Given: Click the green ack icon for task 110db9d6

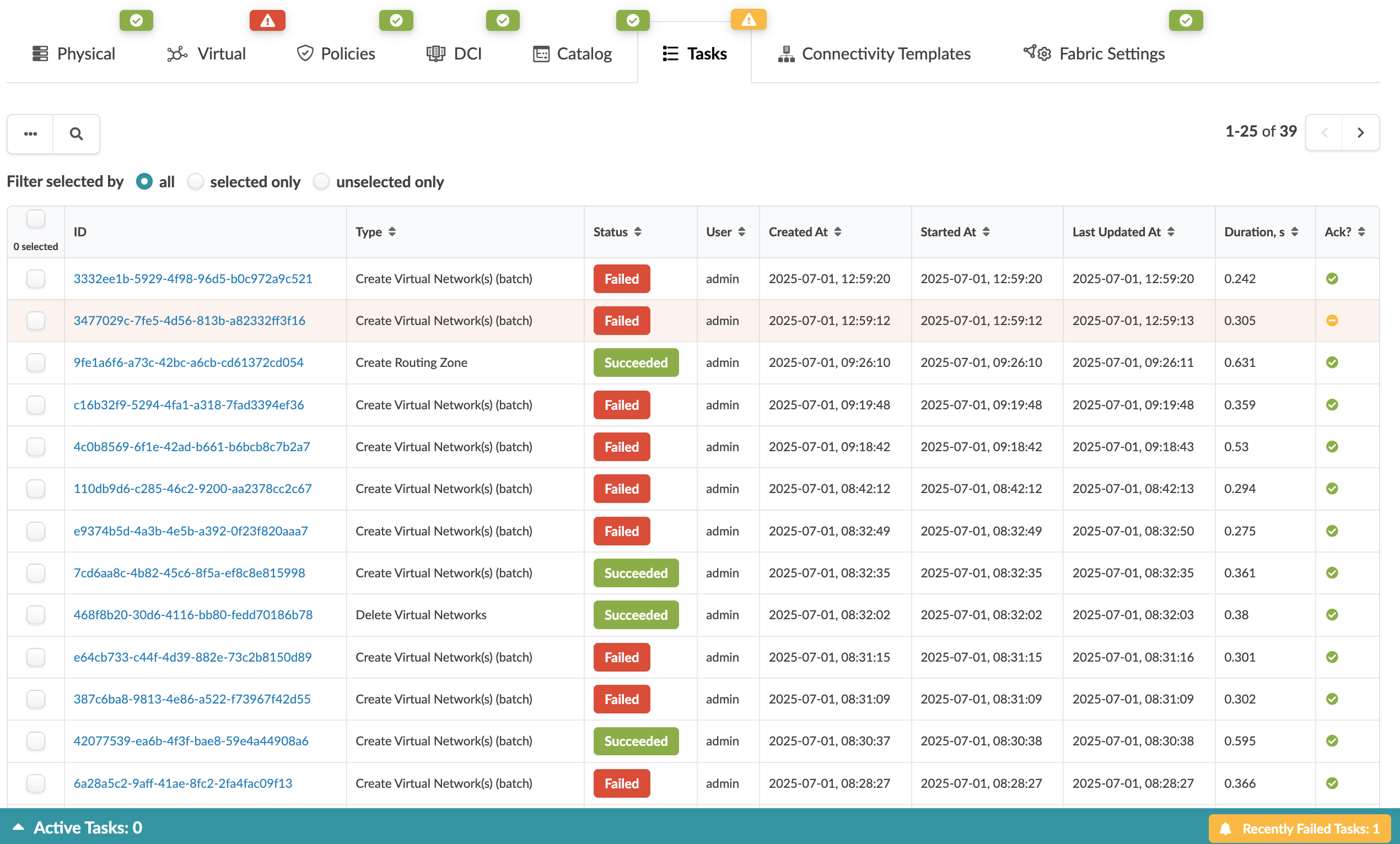Looking at the screenshot, I should click(x=1332, y=489).
